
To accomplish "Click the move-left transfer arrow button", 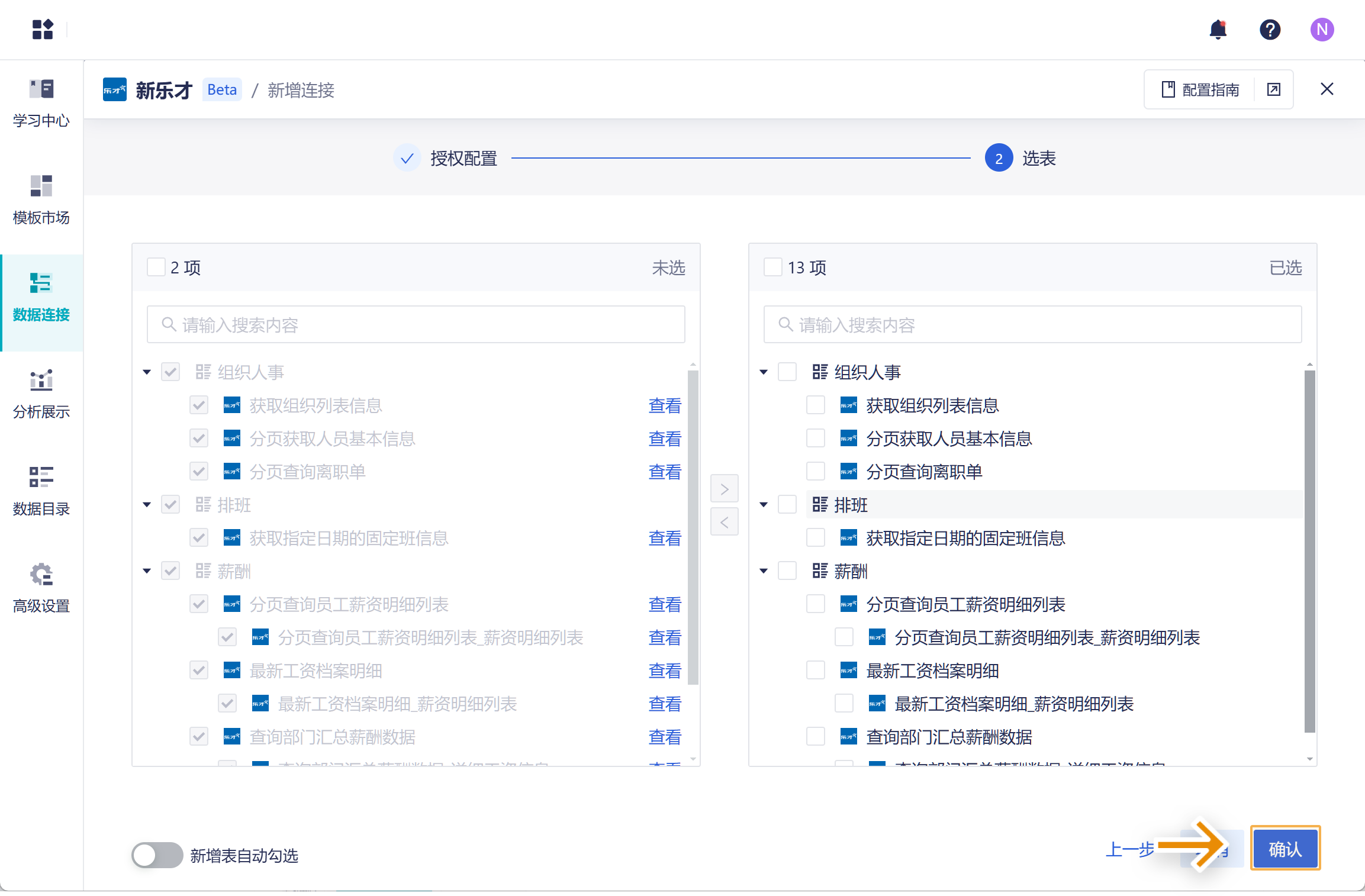I will 724,522.
